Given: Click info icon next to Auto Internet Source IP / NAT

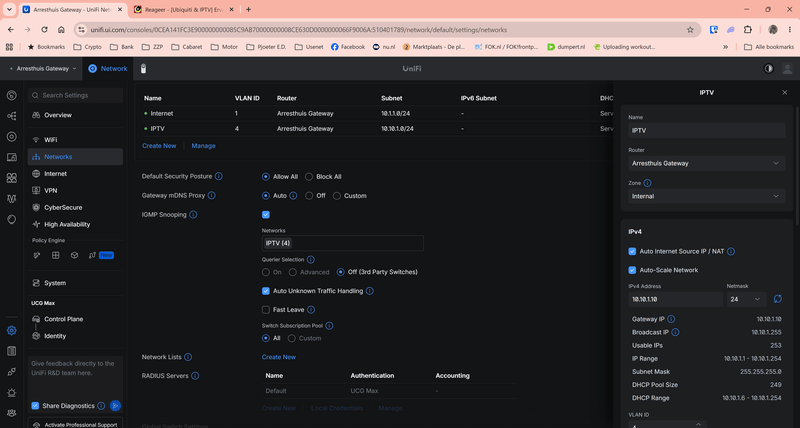Looking at the screenshot, I should coord(731,251).
